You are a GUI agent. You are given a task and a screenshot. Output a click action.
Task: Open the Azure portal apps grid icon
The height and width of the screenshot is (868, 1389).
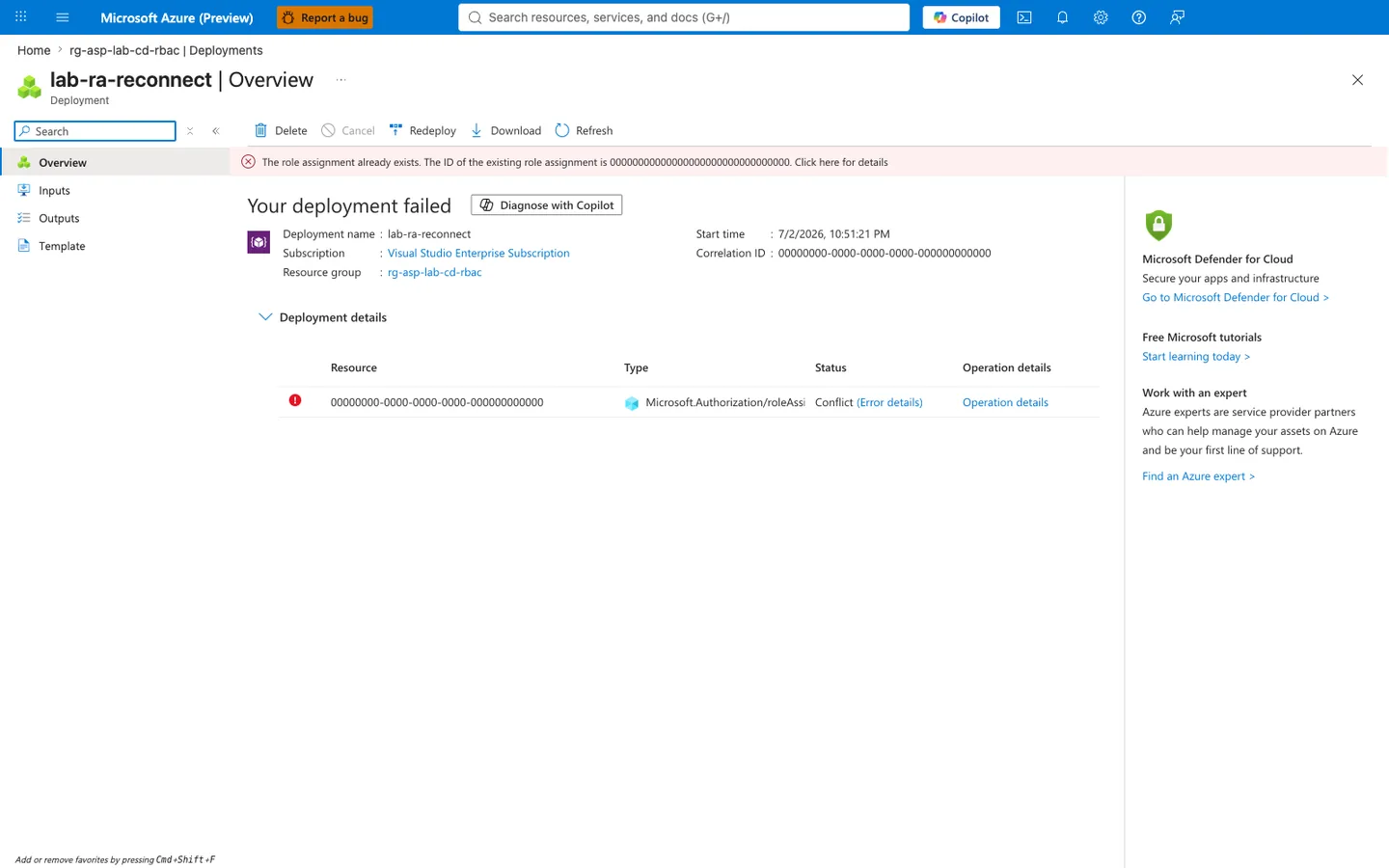click(x=20, y=17)
